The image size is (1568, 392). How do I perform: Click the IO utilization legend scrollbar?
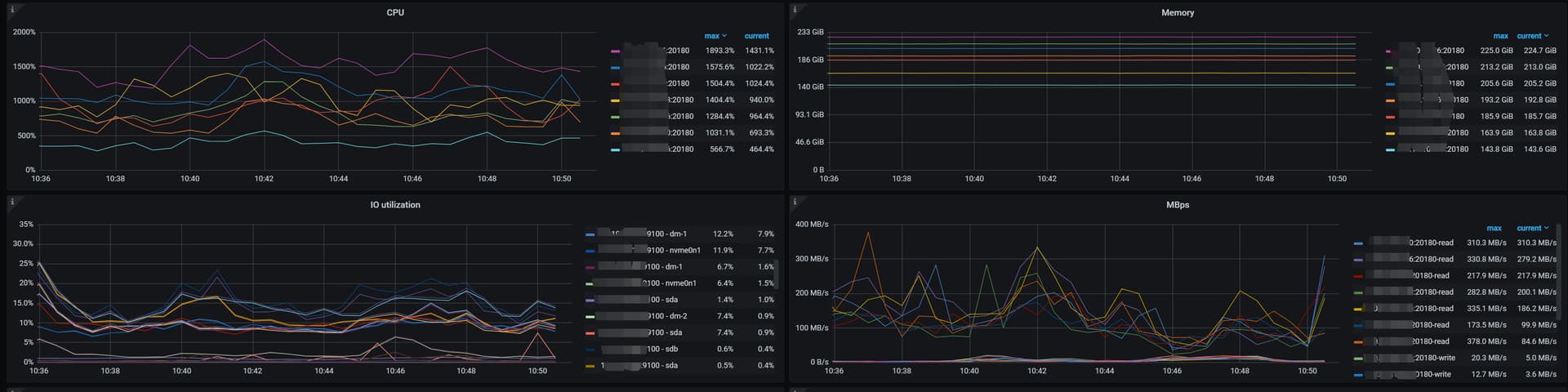point(777,274)
